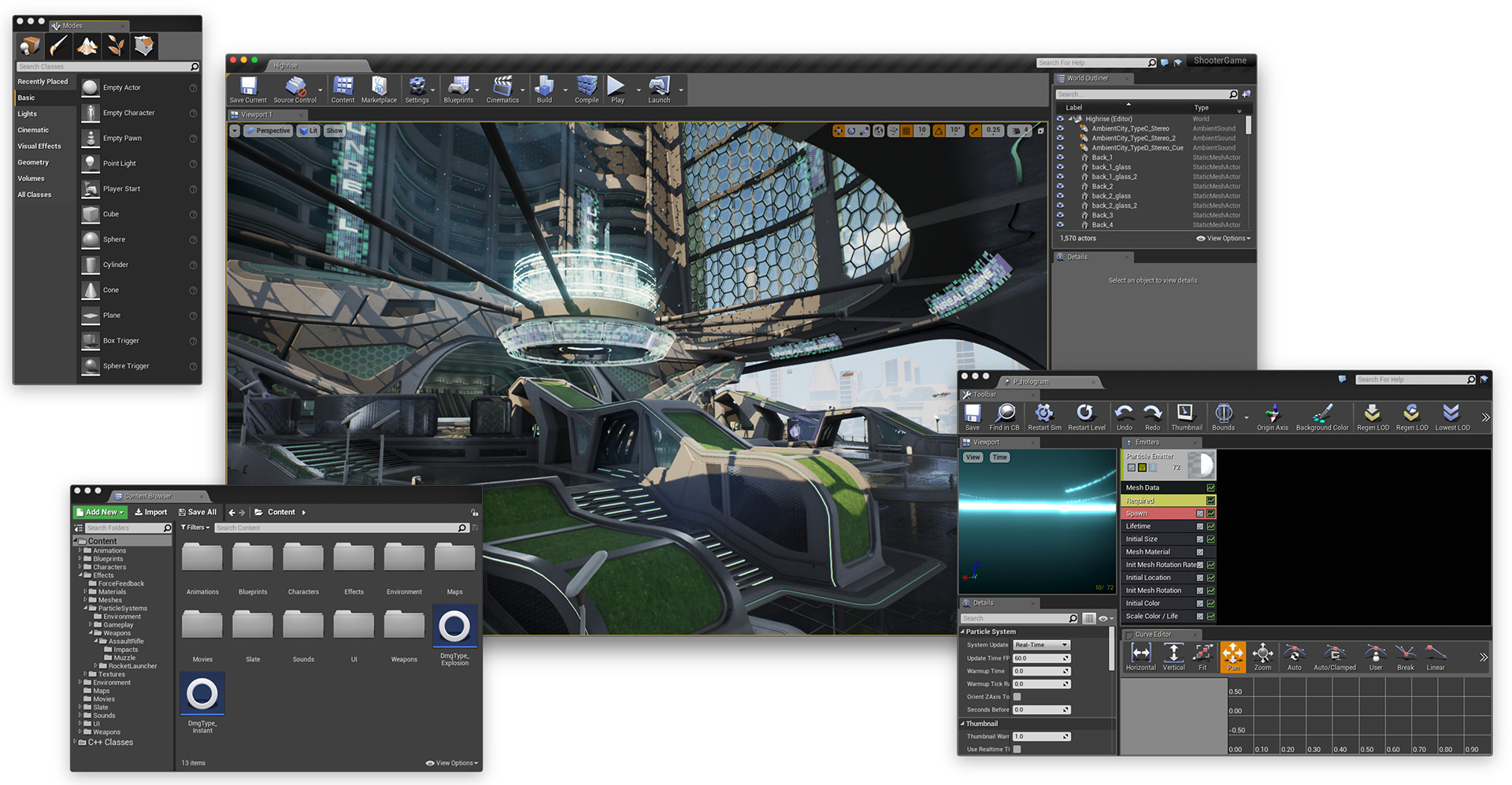Toggle the Lifetime module checkbox
Screen dimensions: 1512x785
pyautogui.click(x=1199, y=527)
